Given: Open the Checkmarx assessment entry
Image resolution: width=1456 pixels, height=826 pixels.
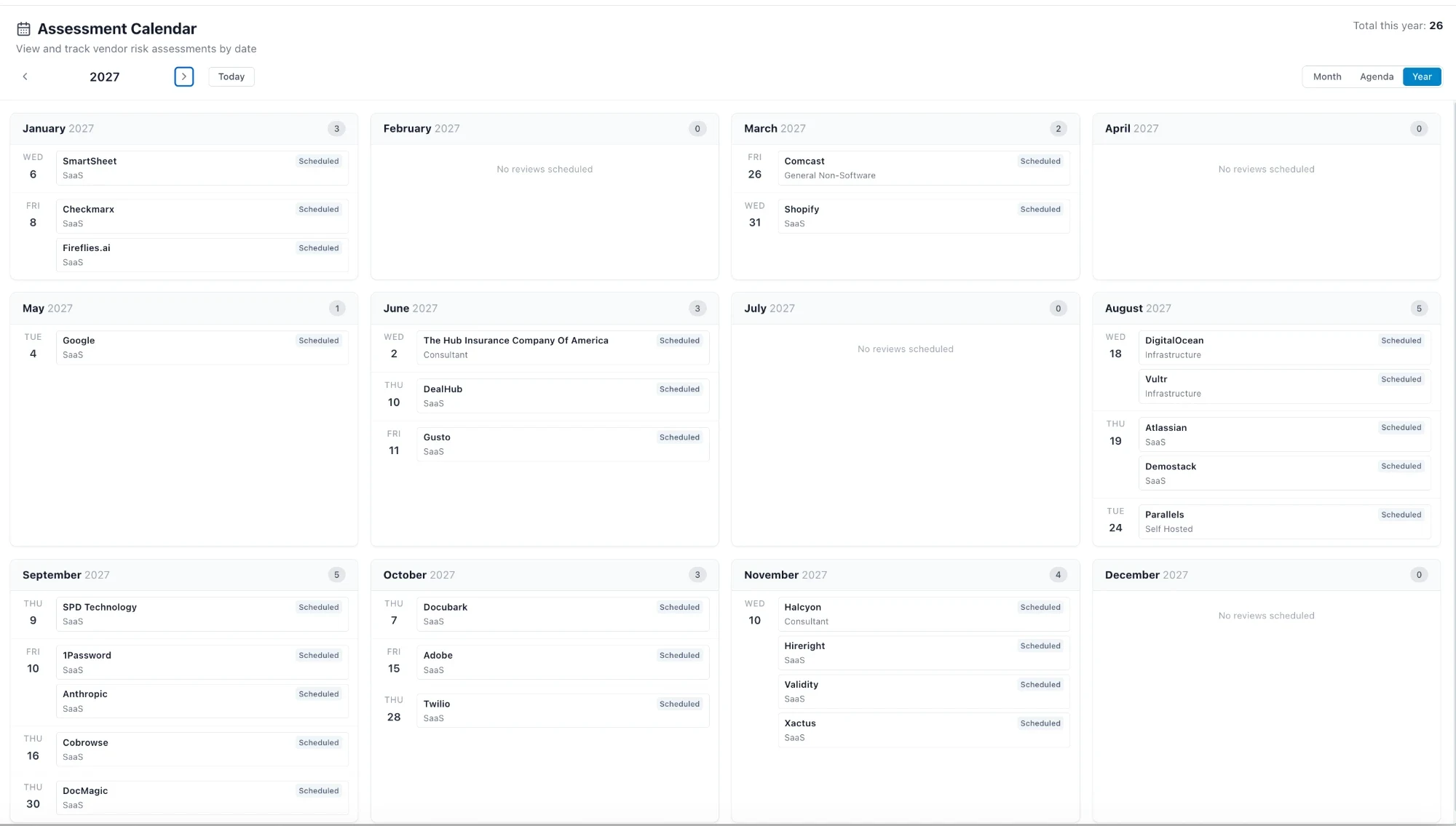Looking at the screenshot, I should pos(202,216).
